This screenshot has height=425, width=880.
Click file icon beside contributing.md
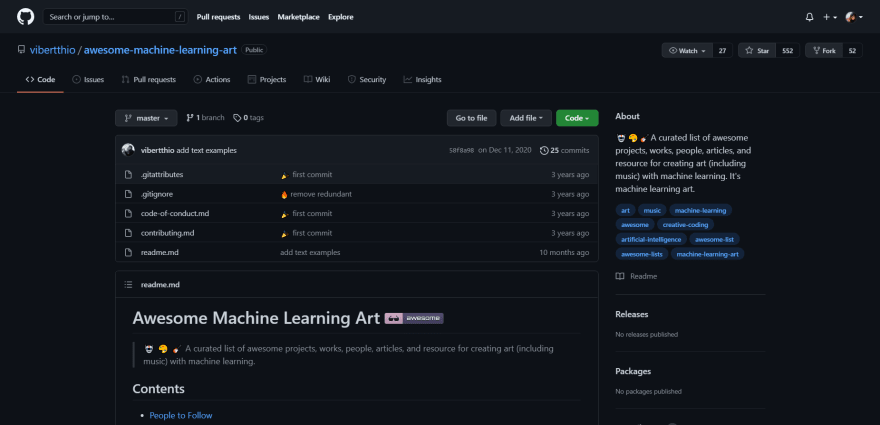[129, 233]
